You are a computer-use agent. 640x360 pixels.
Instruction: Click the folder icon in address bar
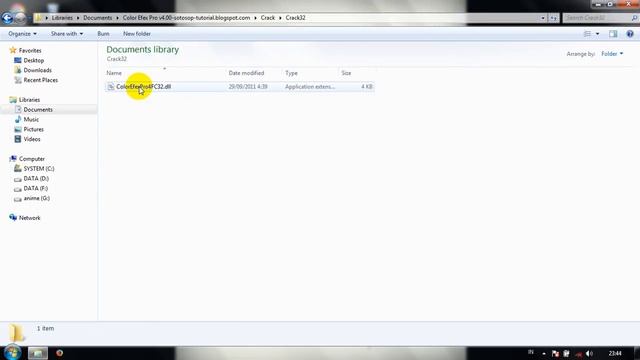[x=38, y=18]
